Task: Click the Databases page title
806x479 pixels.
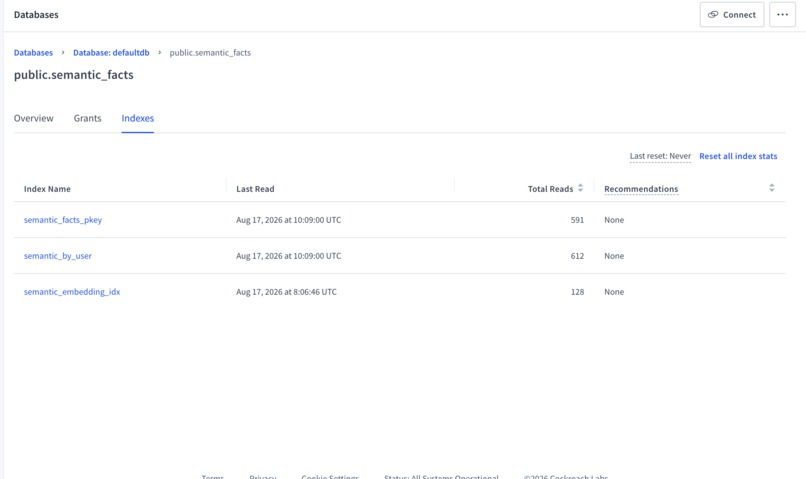Action: (x=36, y=15)
